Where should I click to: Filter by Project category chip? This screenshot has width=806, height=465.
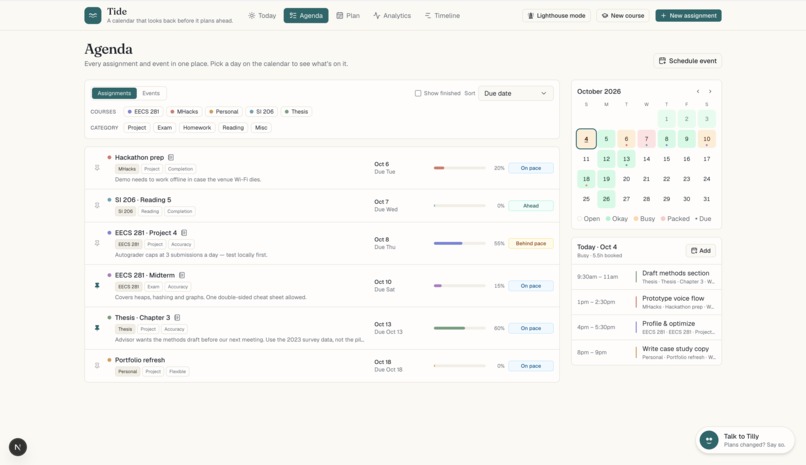coord(137,127)
